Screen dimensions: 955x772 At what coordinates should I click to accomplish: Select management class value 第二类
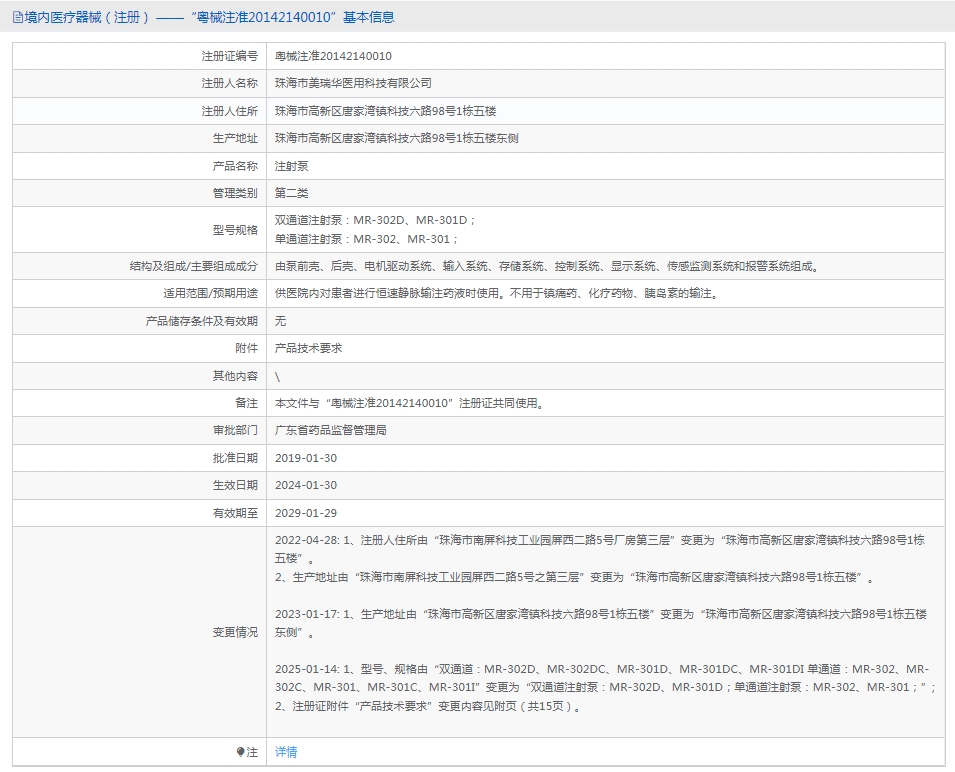[x=291, y=193]
